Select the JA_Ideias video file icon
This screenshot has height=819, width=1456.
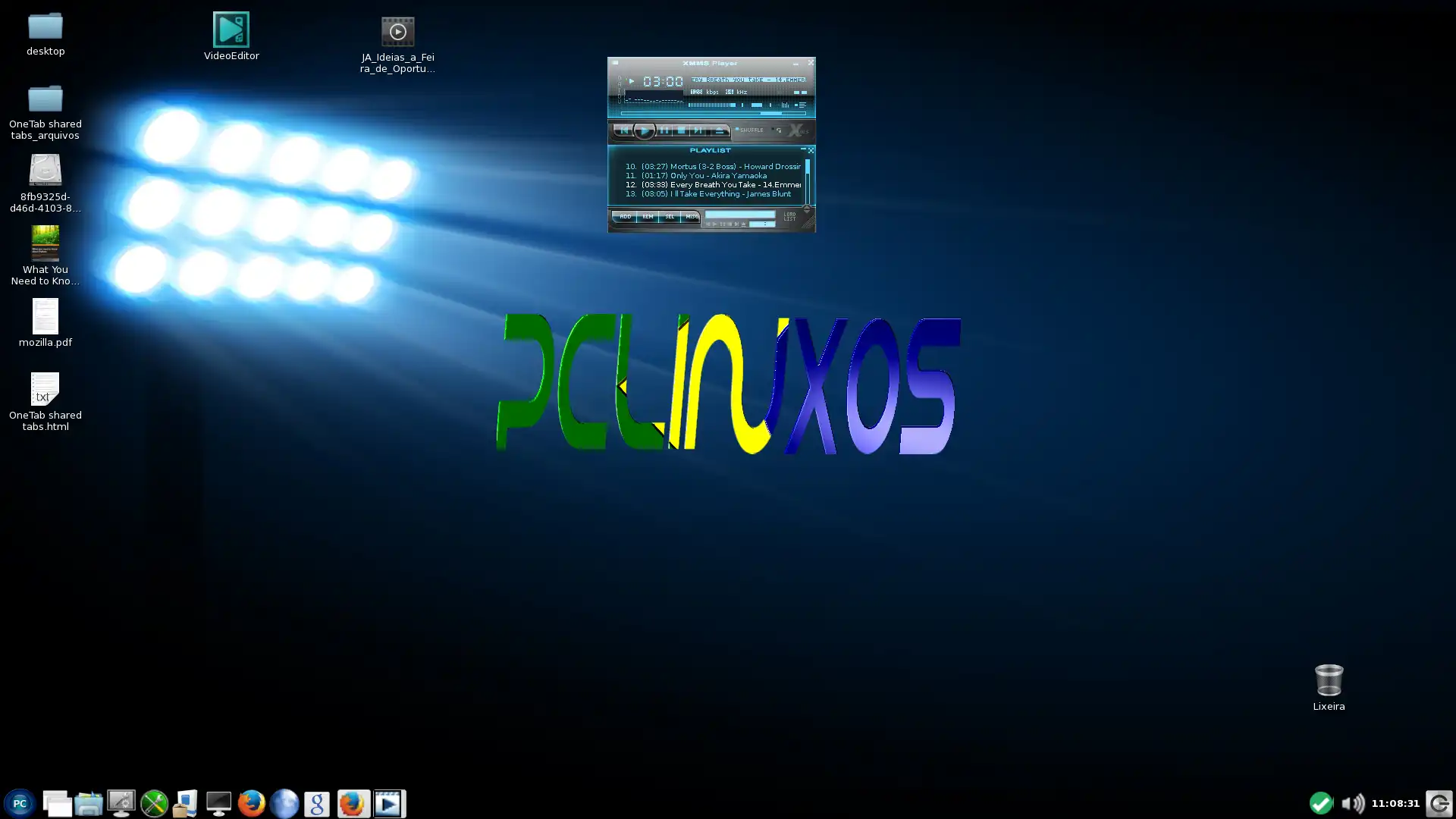[x=397, y=45]
